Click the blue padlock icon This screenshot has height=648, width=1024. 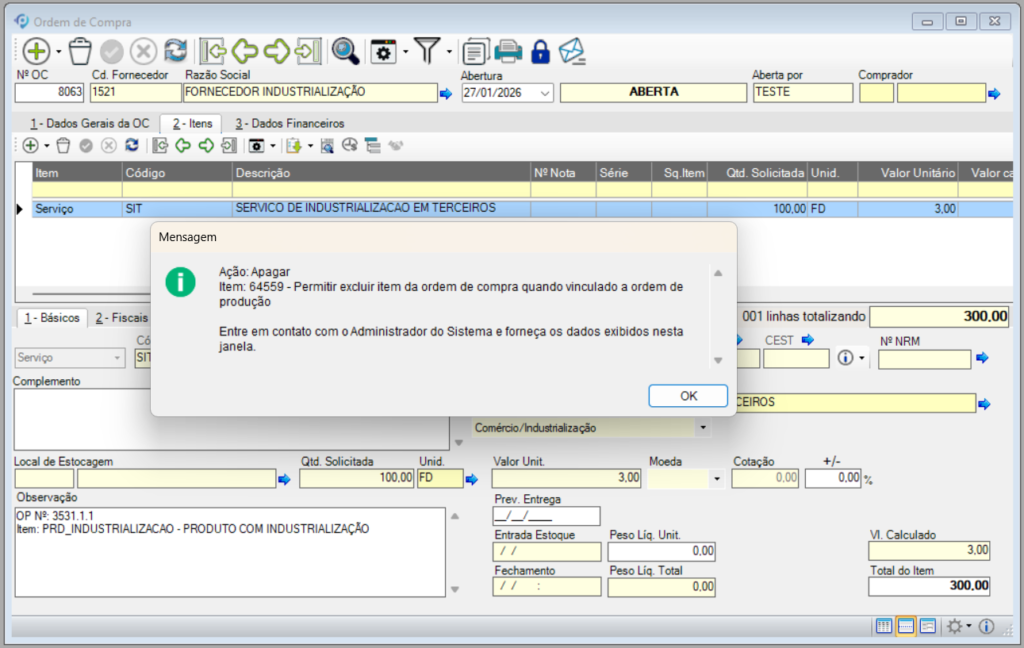tap(540, 51)
